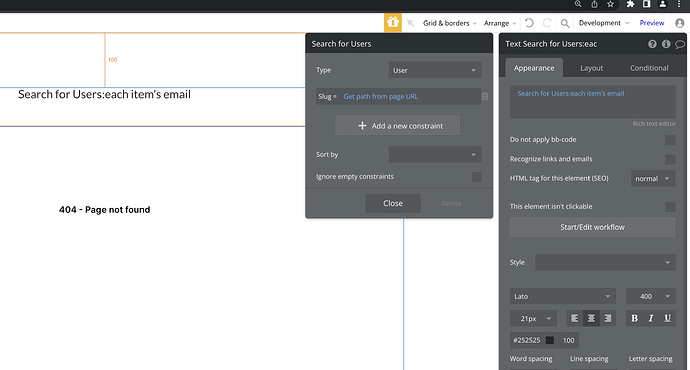Click Get path from page URL expression
This screenshot has width=690, height=370.
tap(381, 96)
